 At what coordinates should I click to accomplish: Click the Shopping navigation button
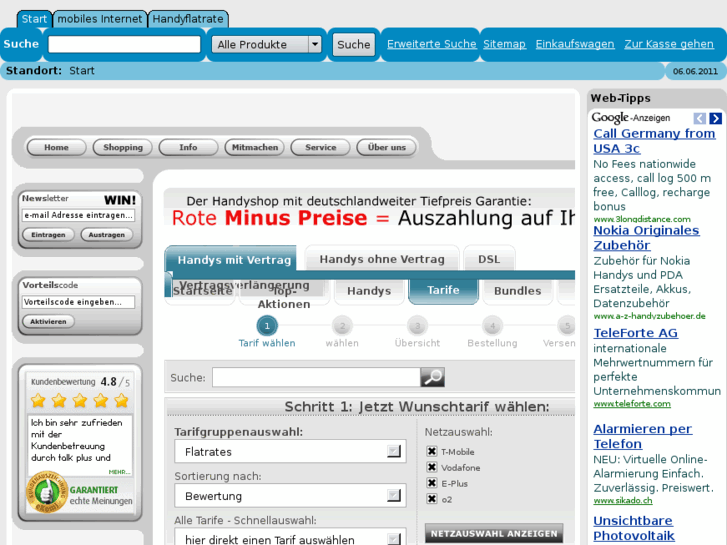[x=123, y=147]
